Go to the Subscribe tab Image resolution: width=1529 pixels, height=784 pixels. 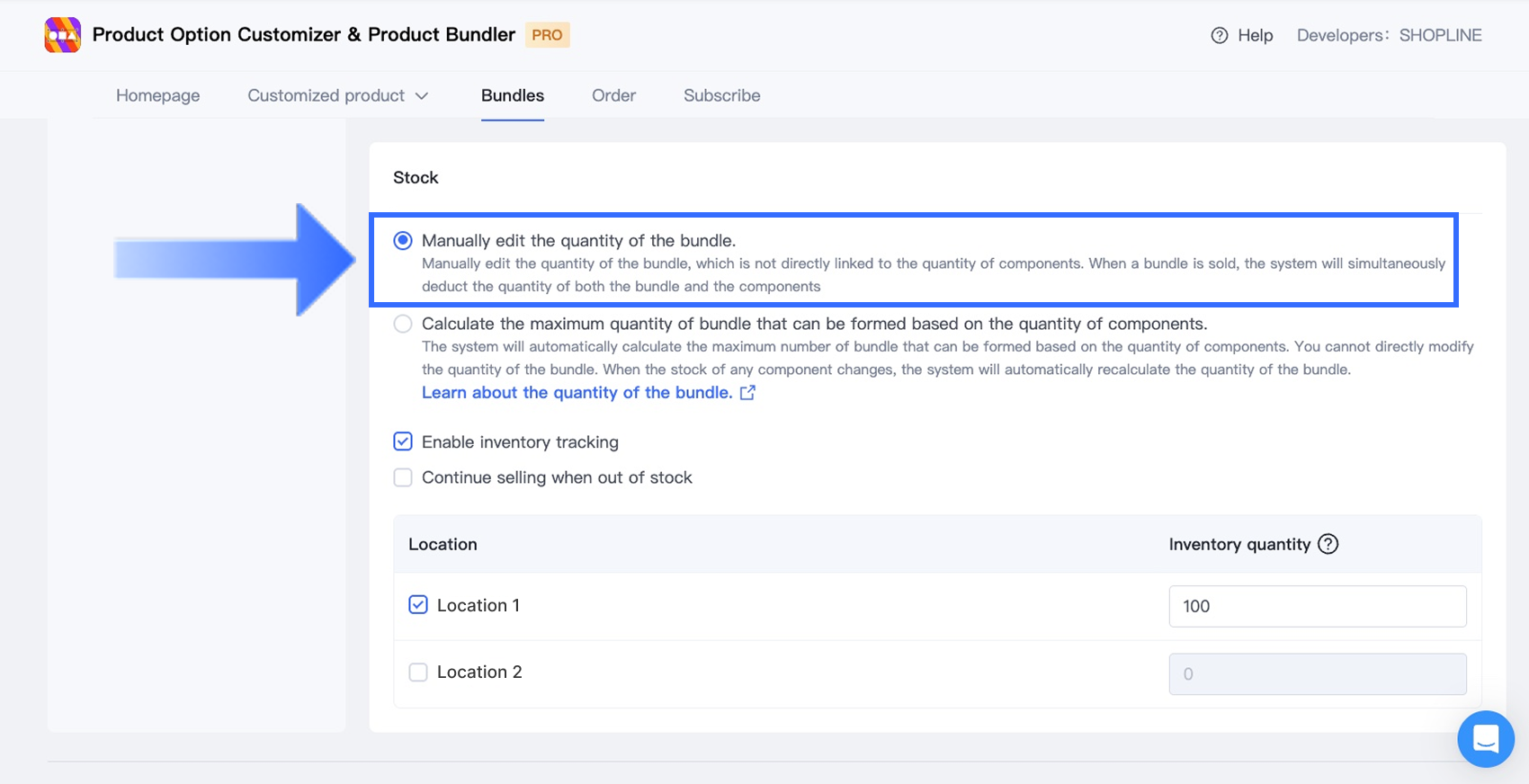(721, 95)
